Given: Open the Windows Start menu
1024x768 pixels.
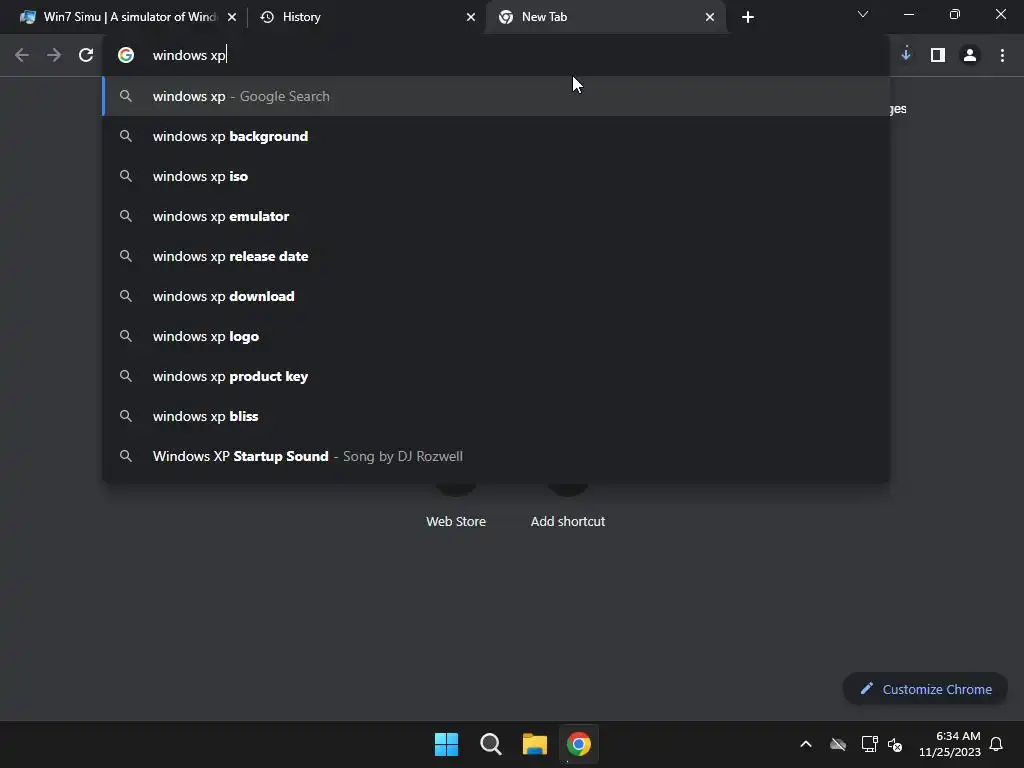Looking at the screenshot, I should pos(447,744).
